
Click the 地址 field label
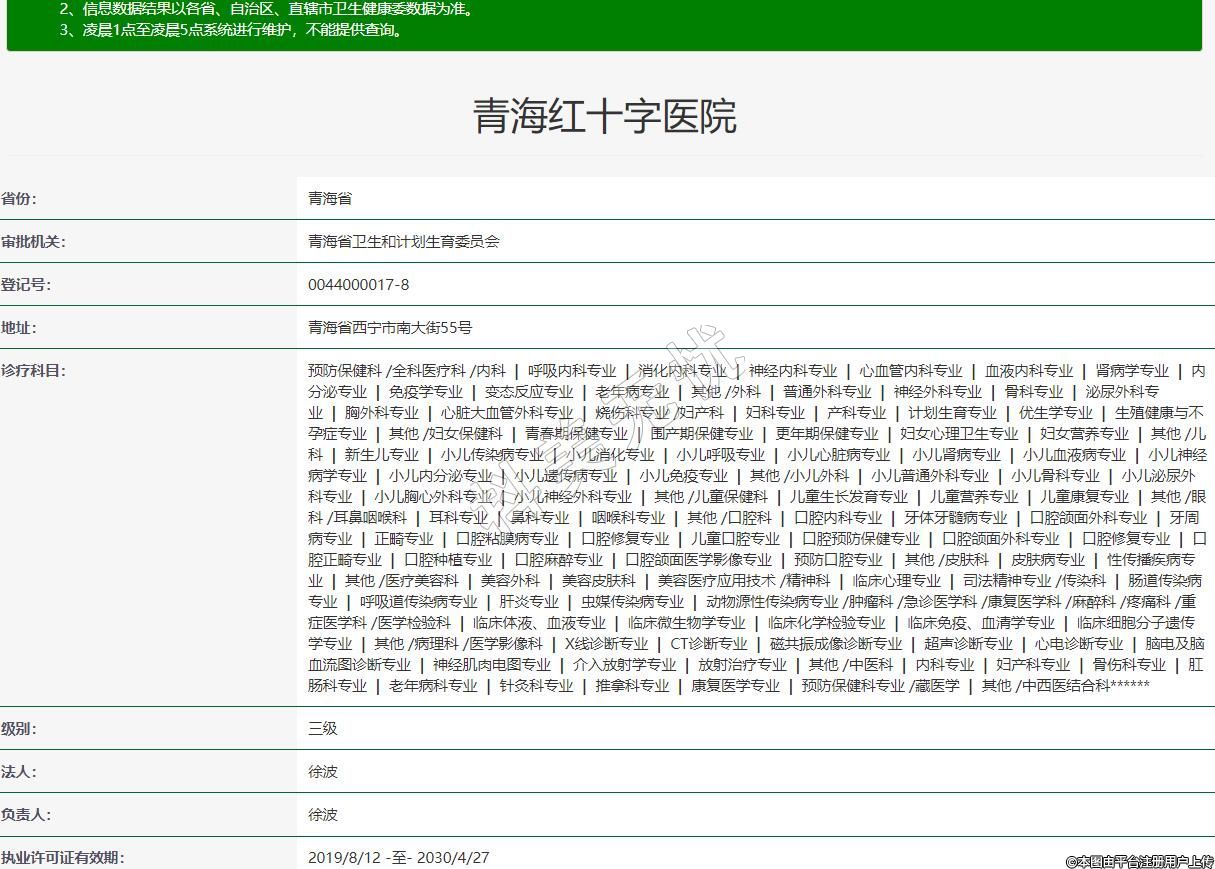tap(19, 327)
